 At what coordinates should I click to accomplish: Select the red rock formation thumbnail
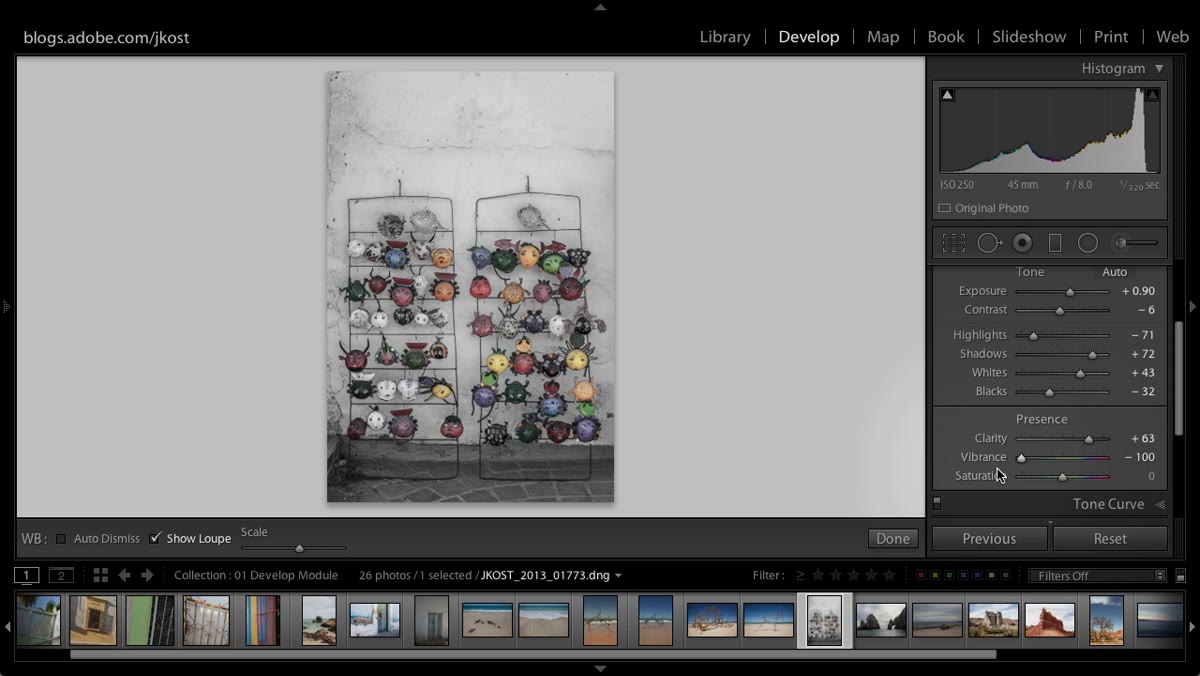pyautogui.click(x=1050, y=621)
